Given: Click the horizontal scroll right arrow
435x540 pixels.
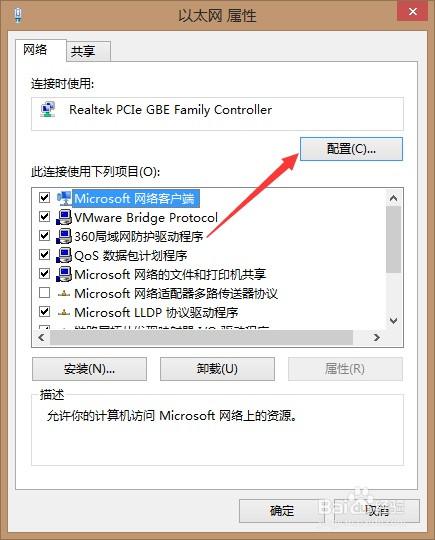Looking at the screenshot, I should point(377,338).
